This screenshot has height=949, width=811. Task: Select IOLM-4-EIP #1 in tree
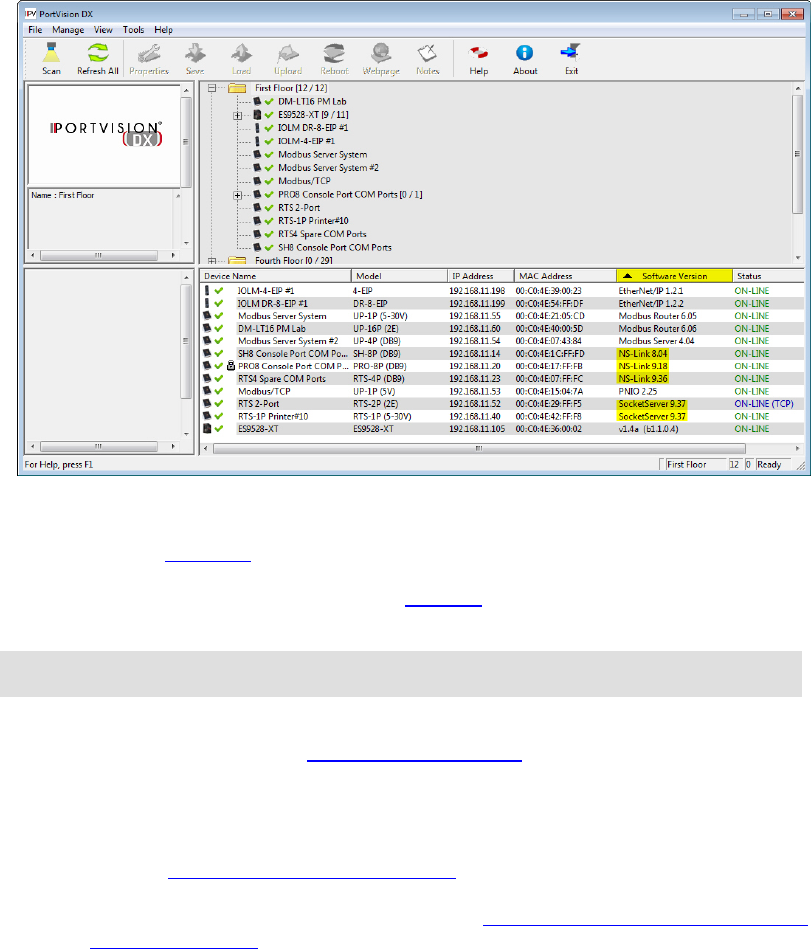[306, 141]
